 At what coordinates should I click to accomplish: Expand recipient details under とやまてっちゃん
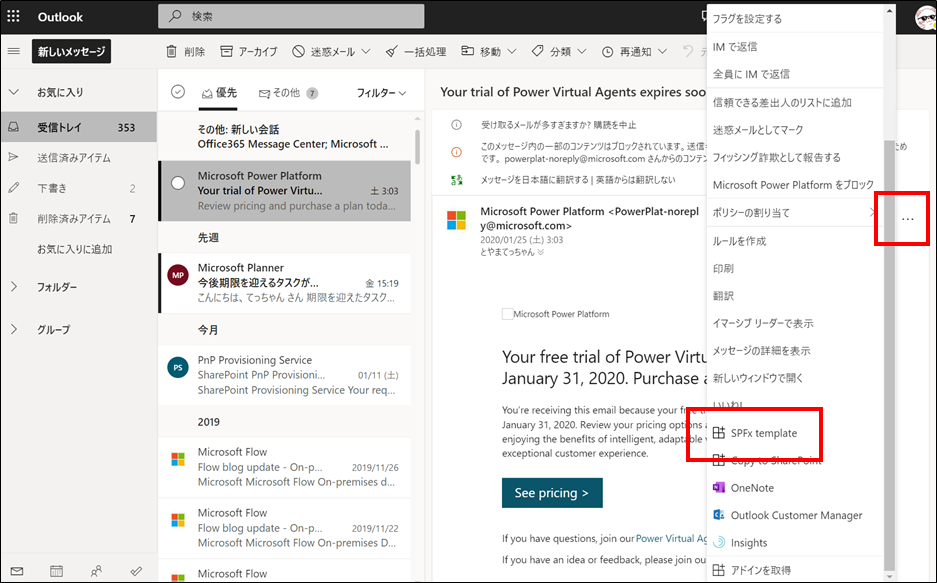click(541, 253)
